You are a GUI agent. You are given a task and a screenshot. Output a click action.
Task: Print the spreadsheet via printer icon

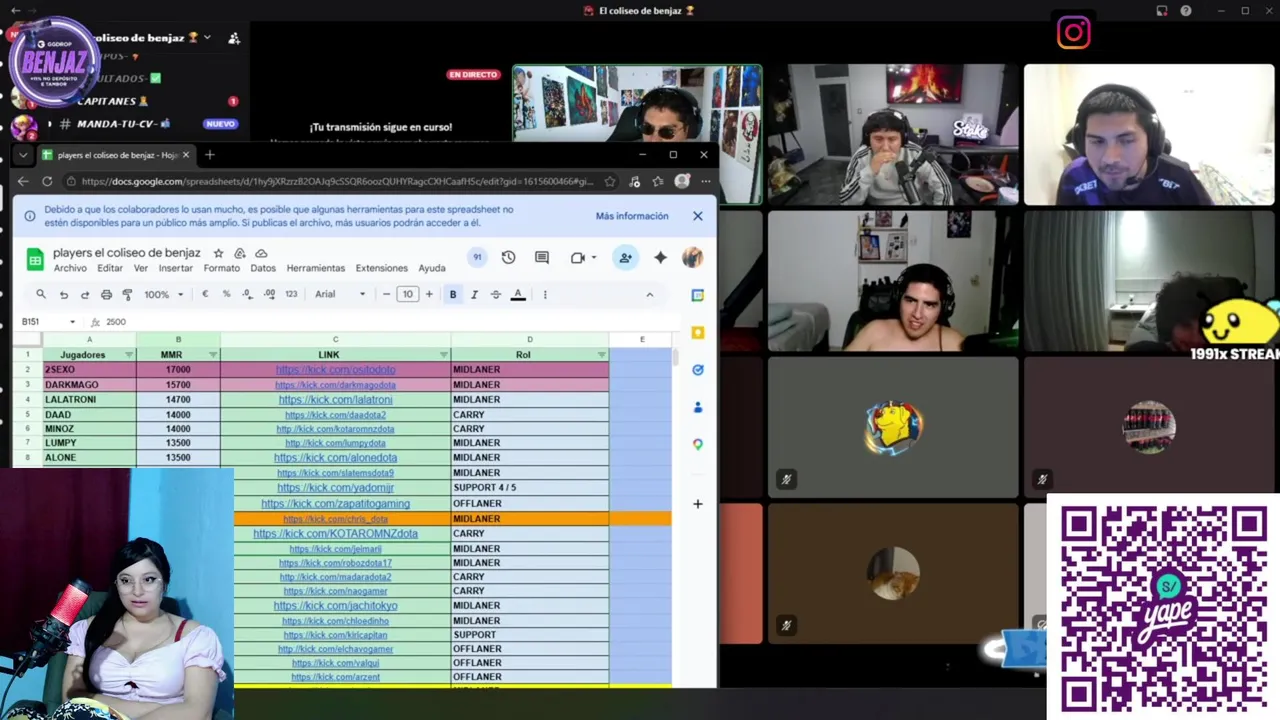coord(106,294)
